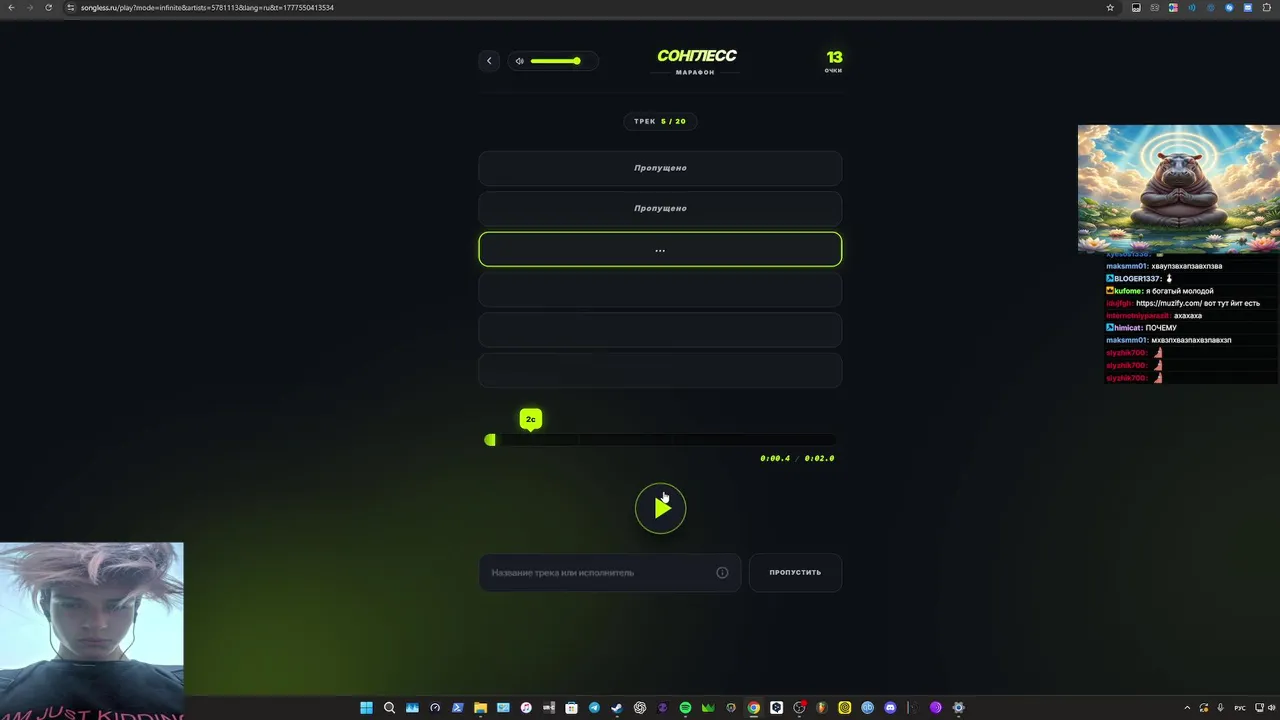
Task: Open Settings gear from the taskbar
Action: [x=958, y=708]
